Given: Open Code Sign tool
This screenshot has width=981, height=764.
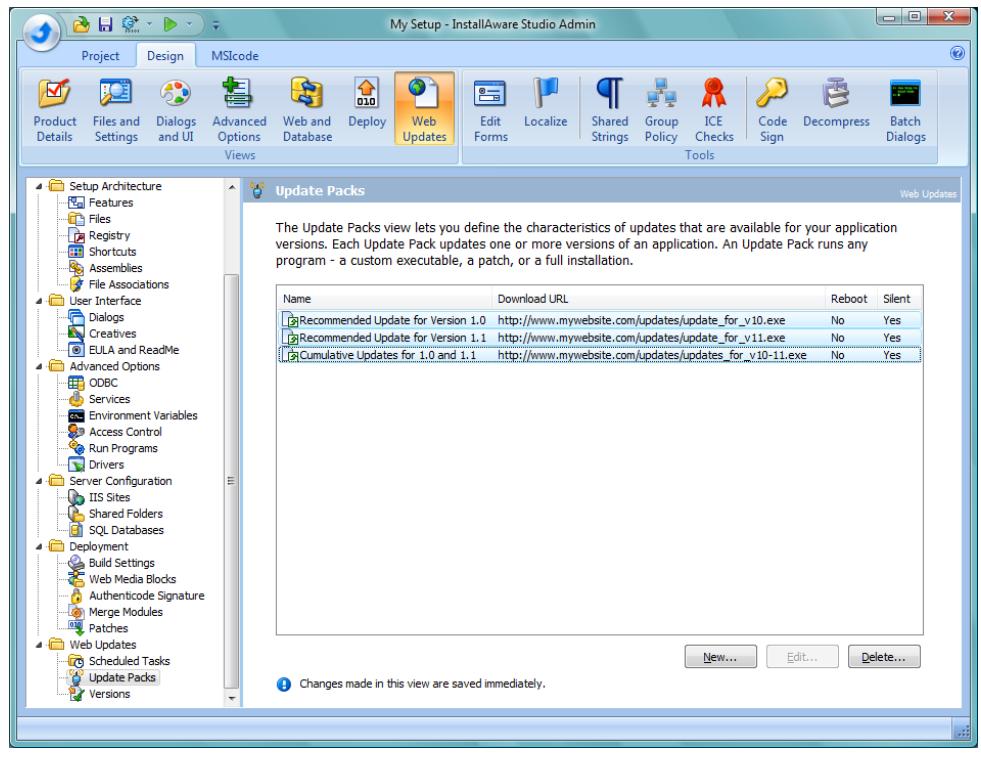Looking at the screenshot, I should coord(772,110).
